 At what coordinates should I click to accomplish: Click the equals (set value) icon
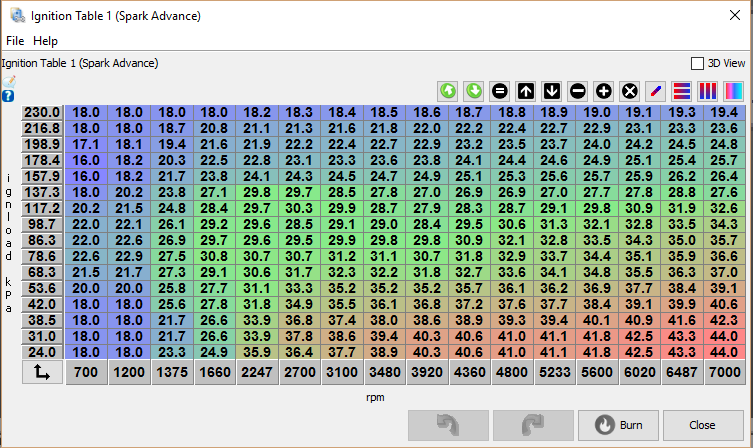[500, 91]
